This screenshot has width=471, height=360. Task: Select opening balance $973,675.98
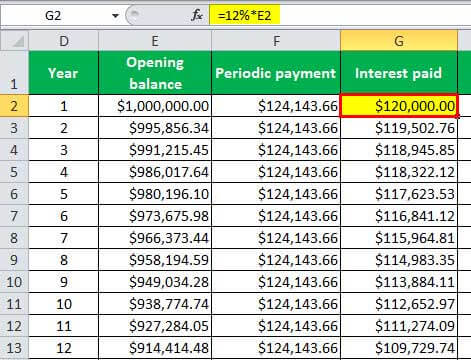[155, 216]
